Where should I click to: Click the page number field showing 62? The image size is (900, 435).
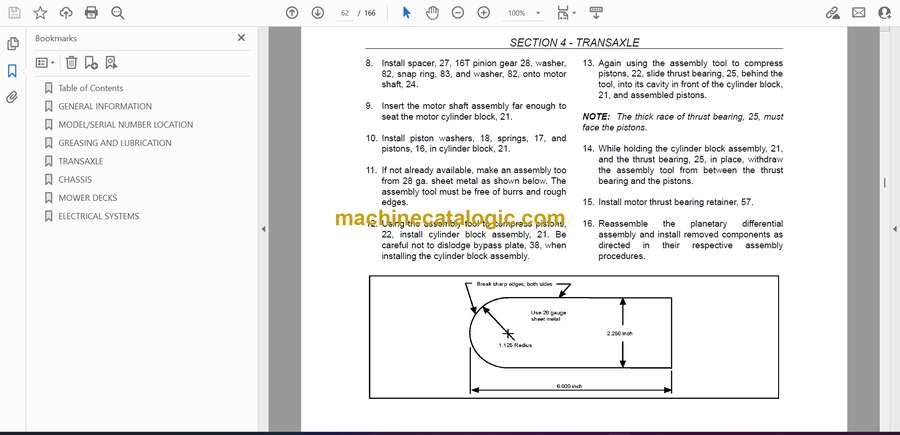(x=344, y=13)
